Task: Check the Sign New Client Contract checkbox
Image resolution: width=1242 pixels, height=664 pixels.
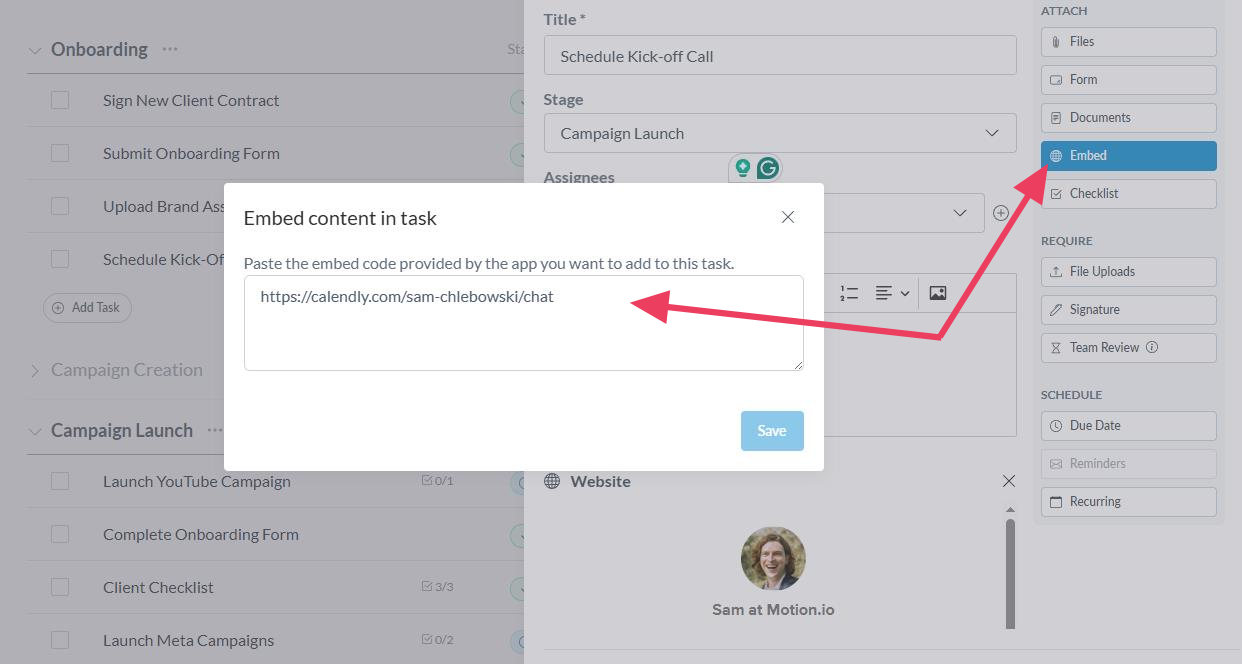Action: [x=60, y=100]
